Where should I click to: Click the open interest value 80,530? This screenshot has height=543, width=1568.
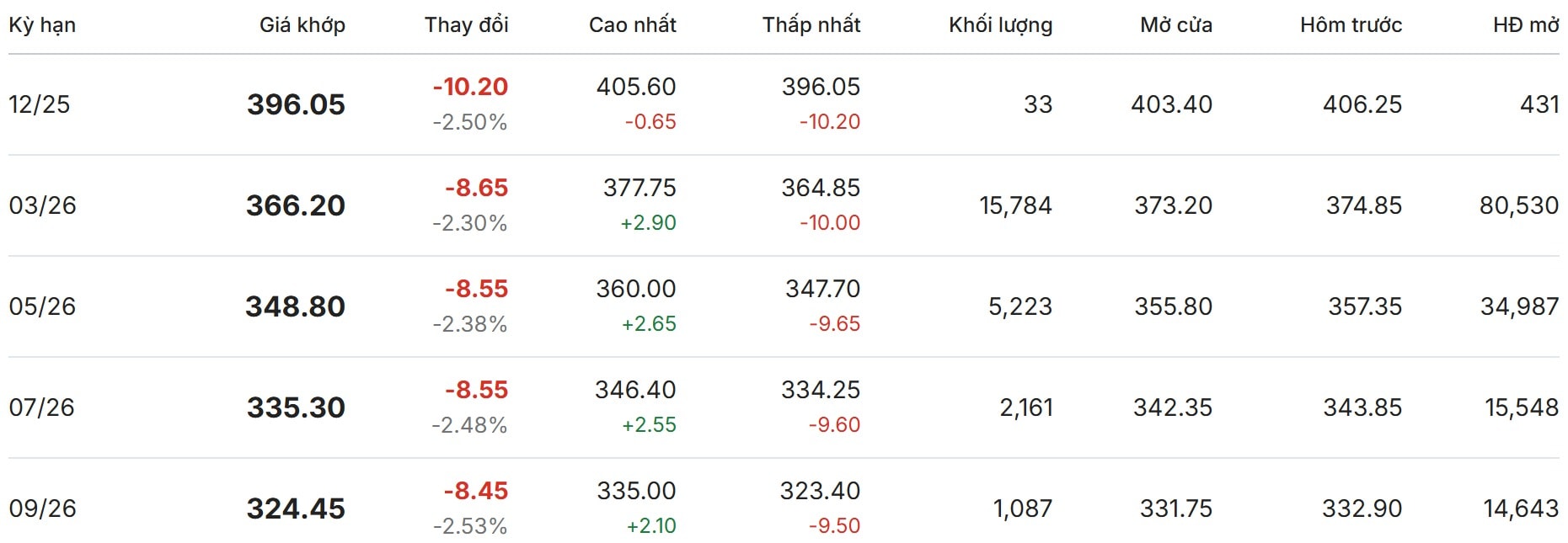click(1518, 205)
